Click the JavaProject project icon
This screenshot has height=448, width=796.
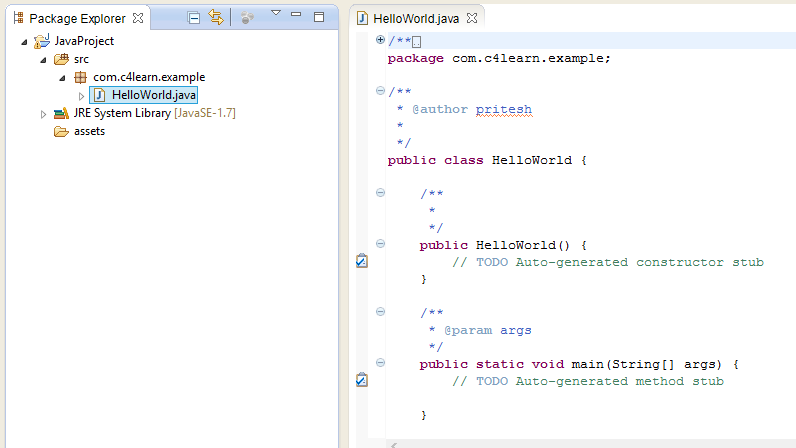tap(42, 41)
